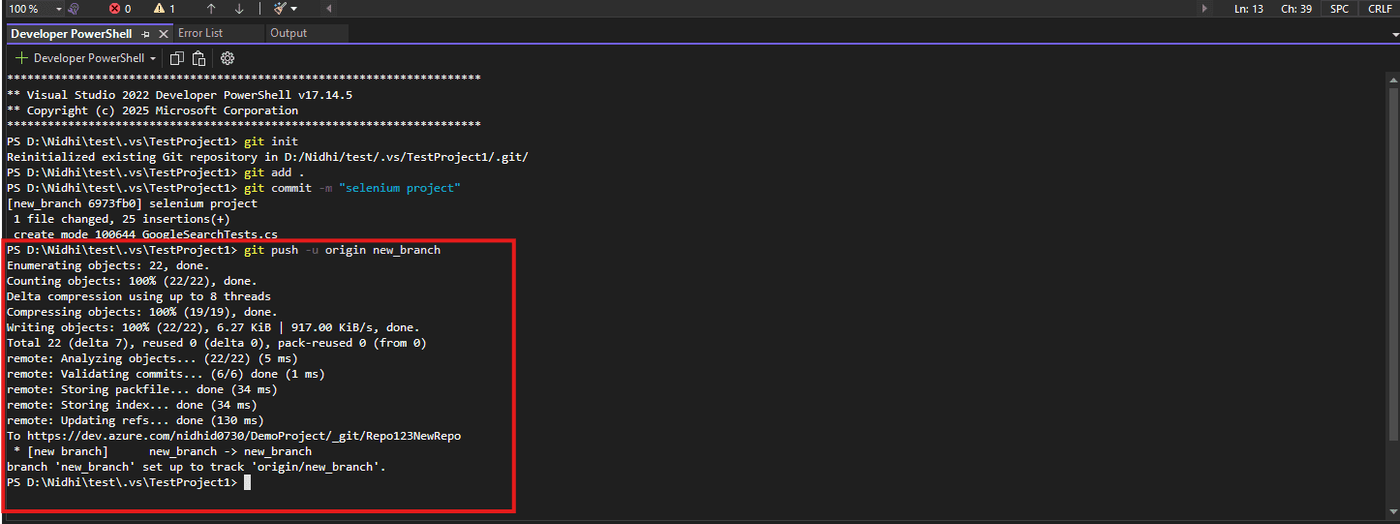Click the 'Writing objects: 100%' output line

tap(213, 327)
